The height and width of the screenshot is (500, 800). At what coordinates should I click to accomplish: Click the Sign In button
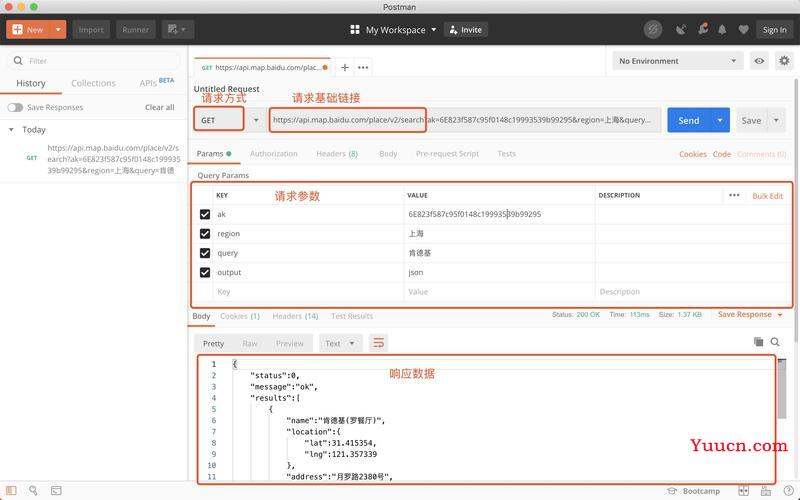tap(774, 30)
